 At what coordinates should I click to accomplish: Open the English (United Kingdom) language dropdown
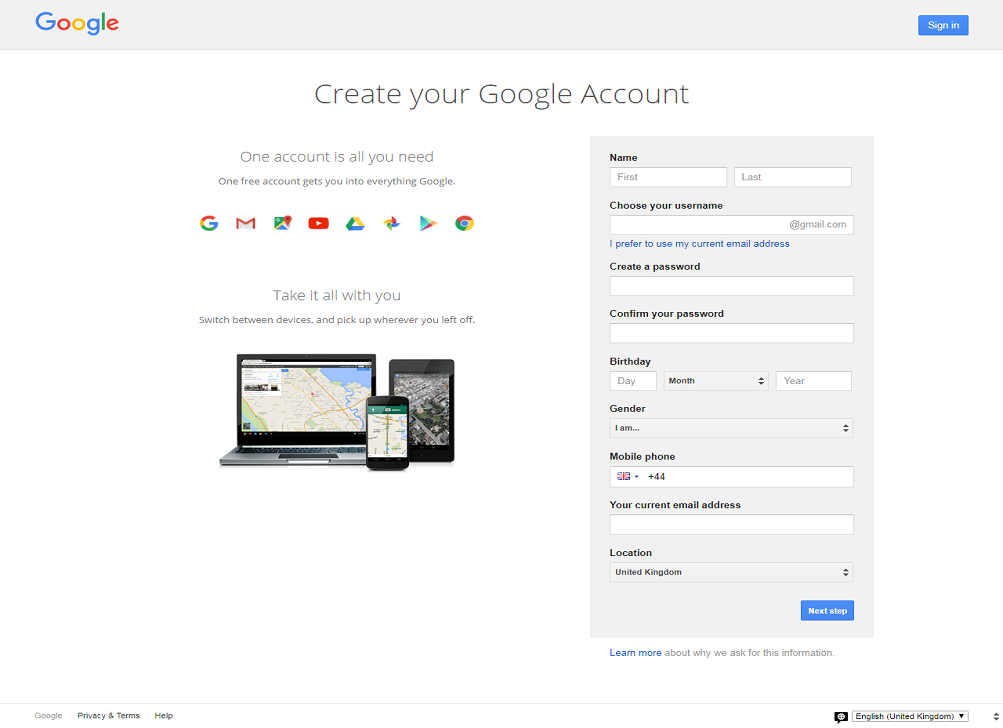tap(910, 716)
